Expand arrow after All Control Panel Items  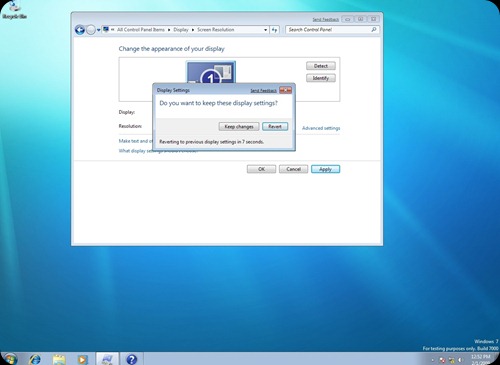[169, 30]
